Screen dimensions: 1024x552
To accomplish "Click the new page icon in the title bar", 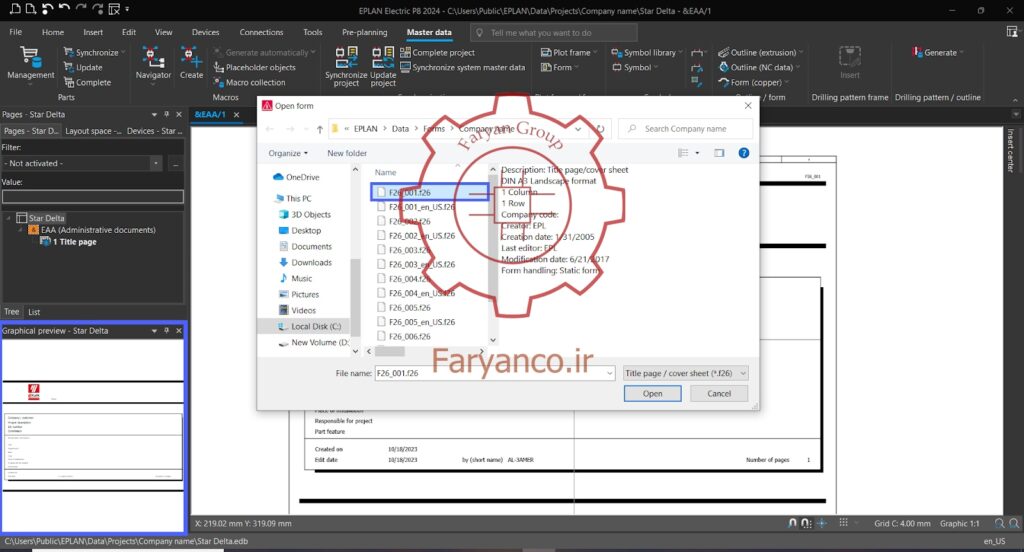I will (14, 9).
